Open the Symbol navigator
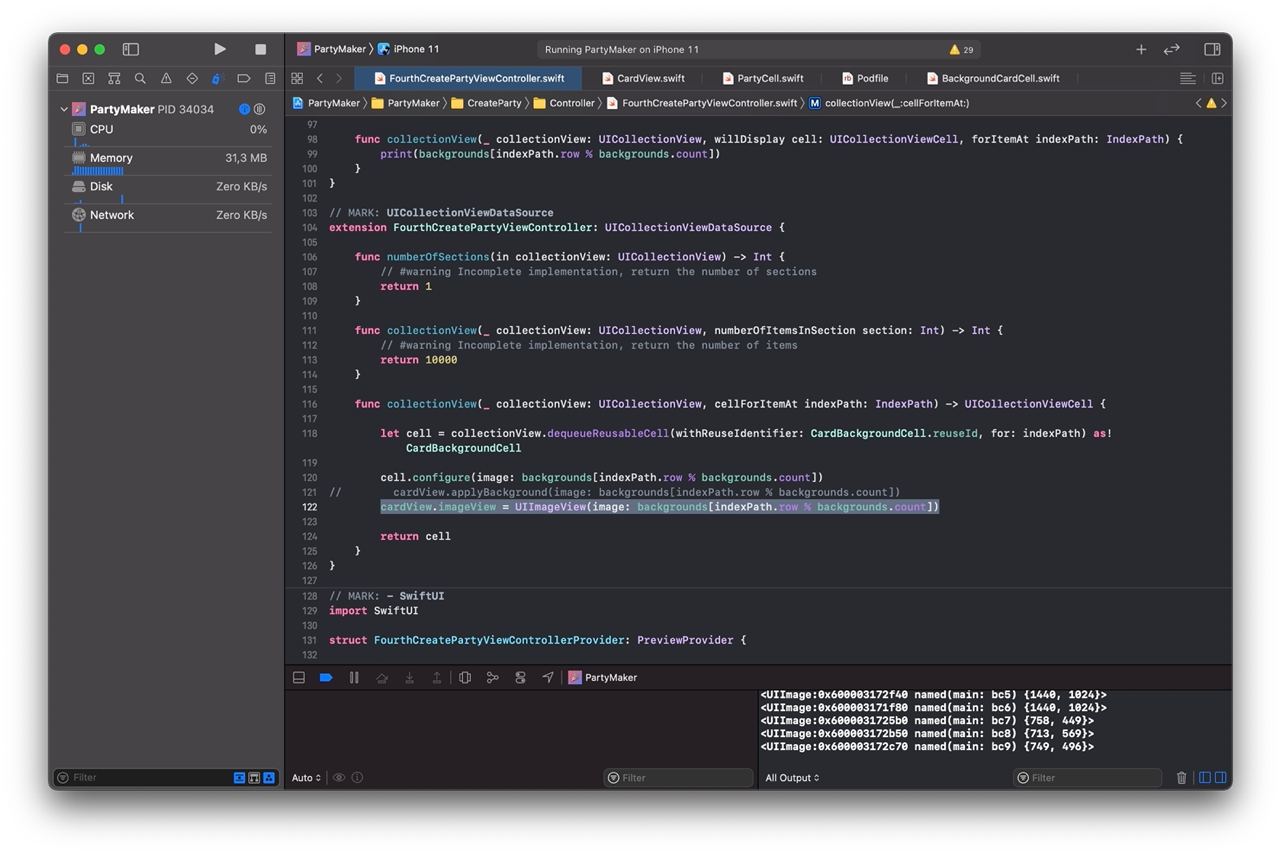The width and height of the screenshot is (1280, 854). tap(114, 78)
